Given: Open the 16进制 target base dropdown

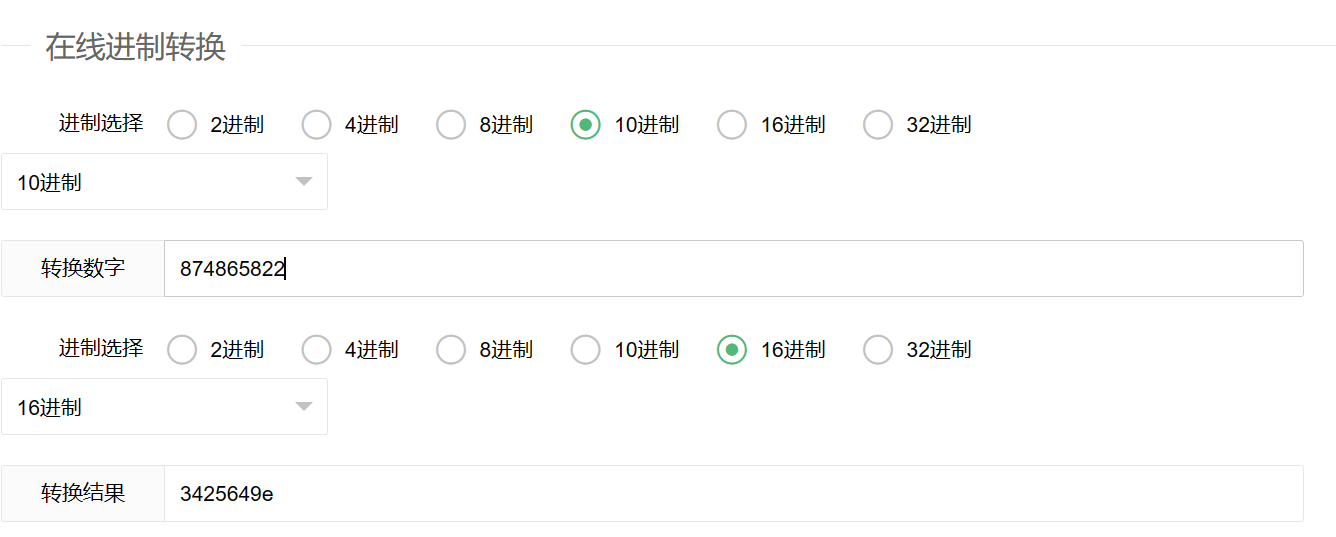Looking at the screenshot, I should (x=150, y=407).
